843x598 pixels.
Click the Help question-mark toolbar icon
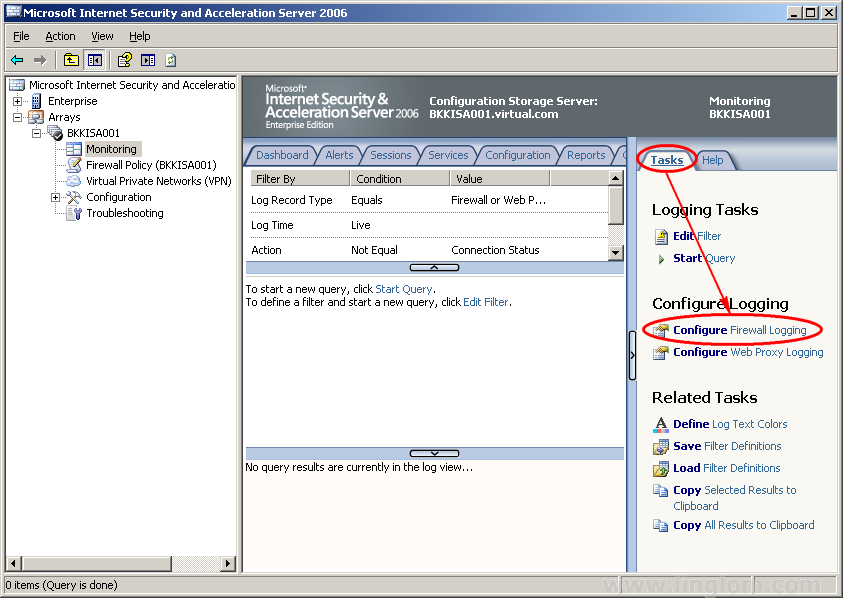[x=125, y=60]
